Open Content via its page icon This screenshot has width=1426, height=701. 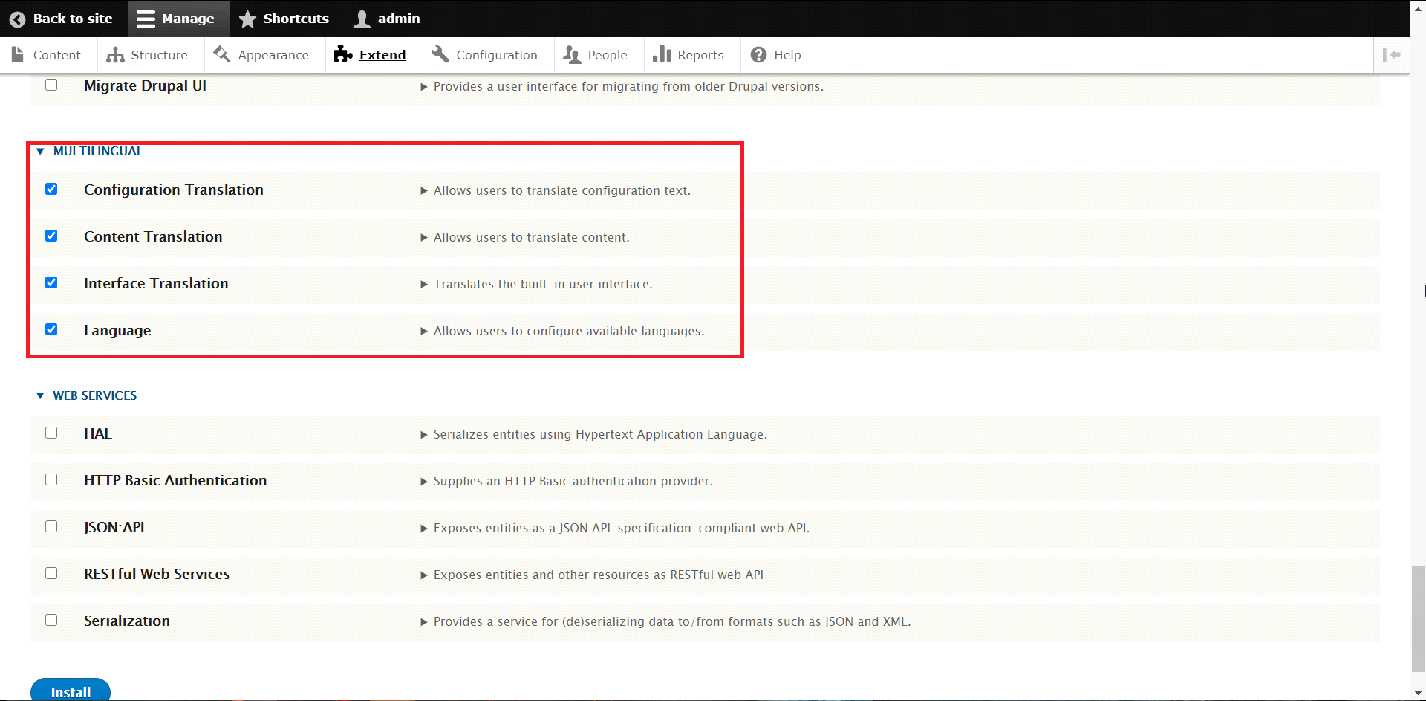[18, 55]
